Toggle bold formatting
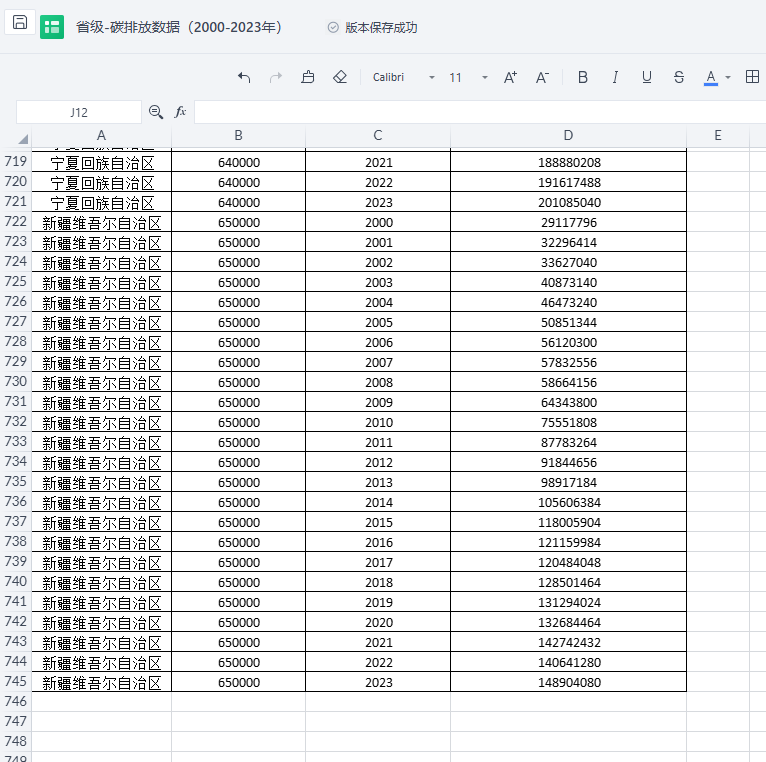Viewport: 766px width, 762px height. coord(582,77)
